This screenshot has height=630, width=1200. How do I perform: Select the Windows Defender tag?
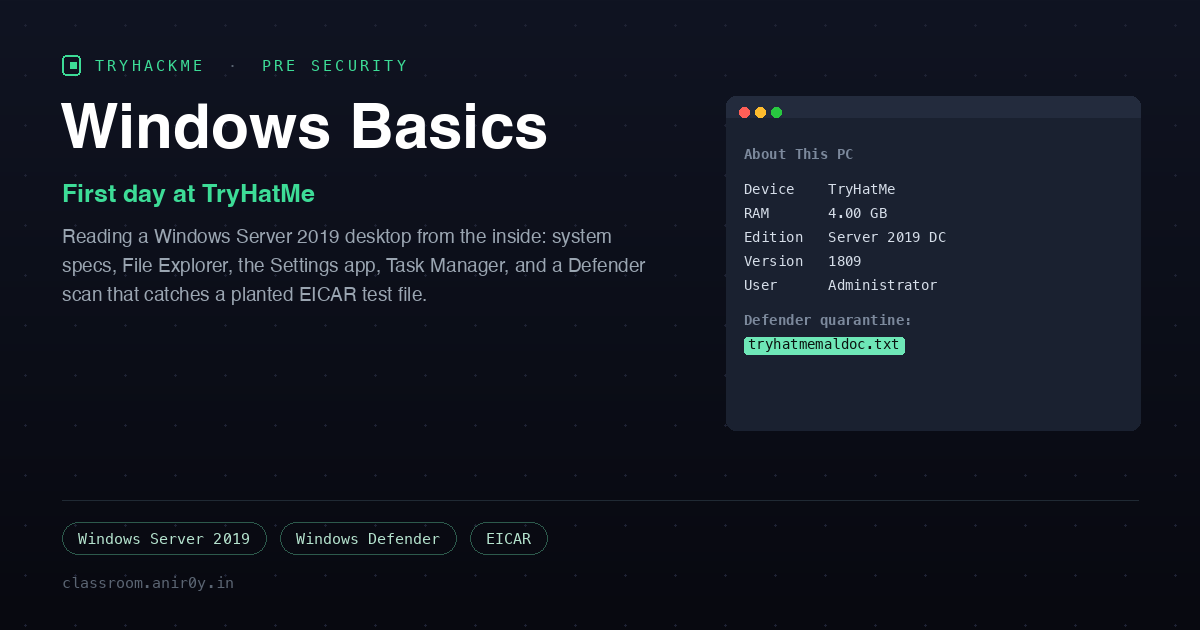[x=368, y=539]
